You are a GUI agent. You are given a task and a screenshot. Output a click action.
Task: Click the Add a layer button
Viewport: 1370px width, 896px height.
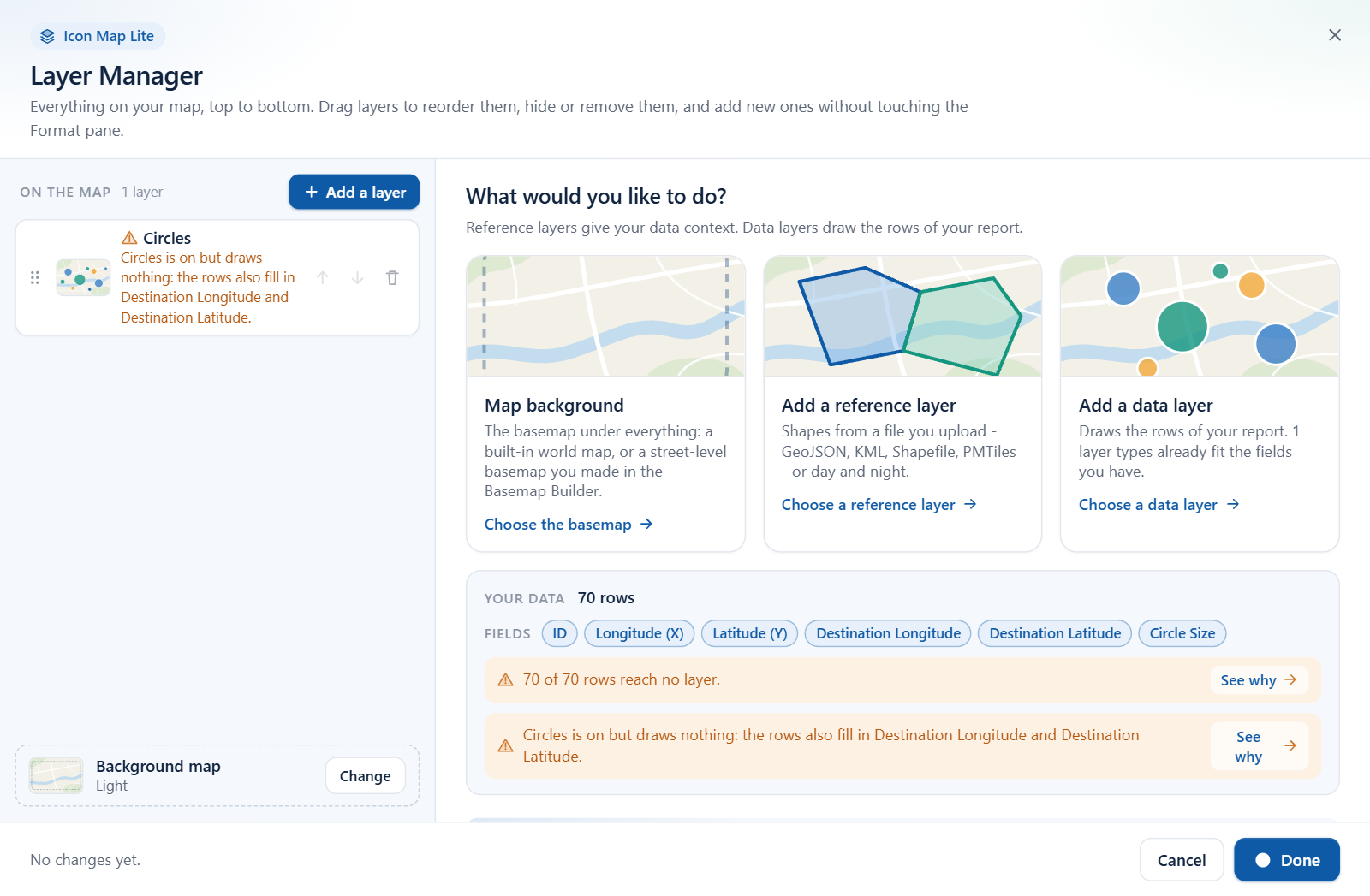tap(354, 192)
